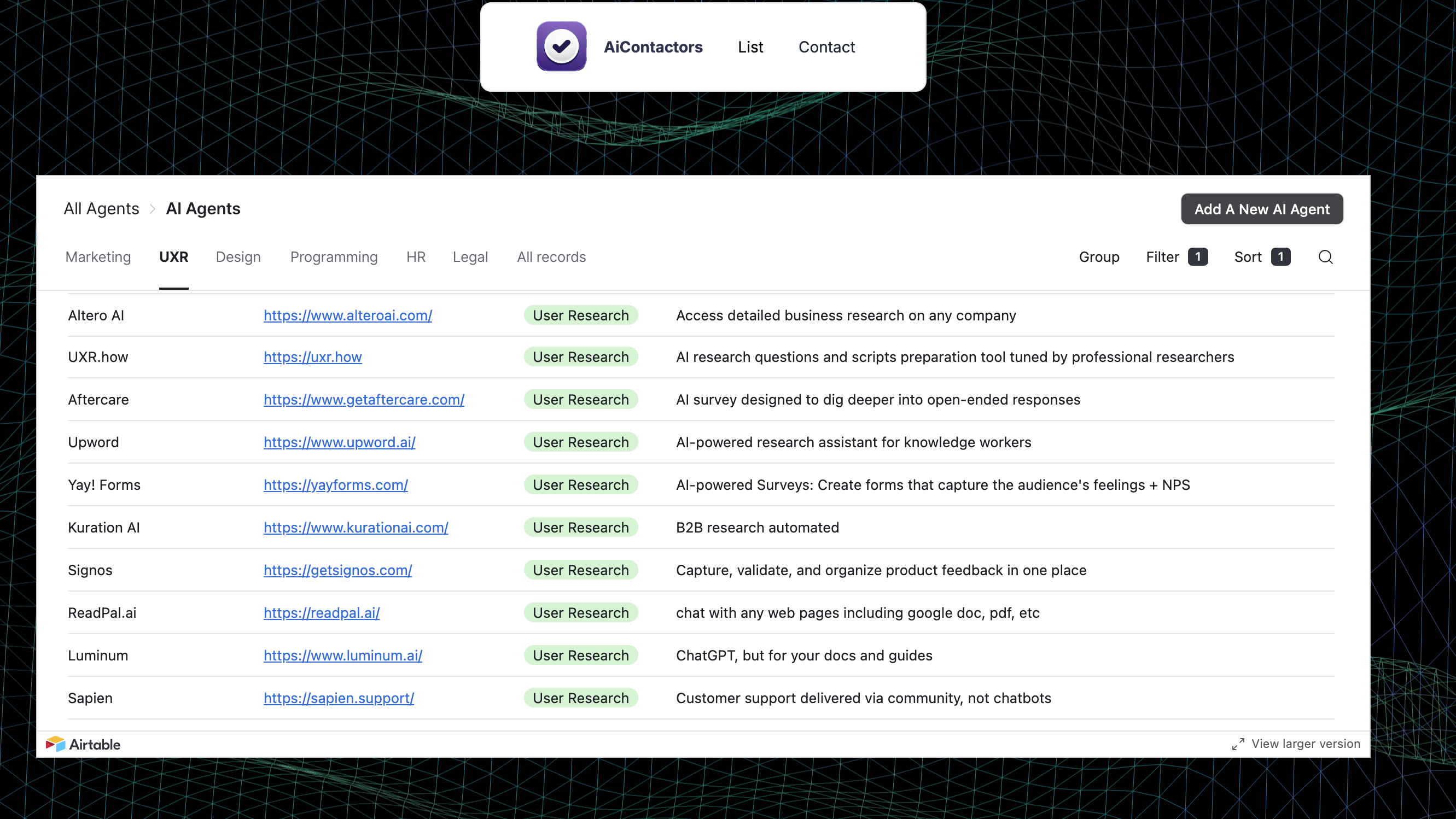Click the AiContactors brand name

point(653,47)
